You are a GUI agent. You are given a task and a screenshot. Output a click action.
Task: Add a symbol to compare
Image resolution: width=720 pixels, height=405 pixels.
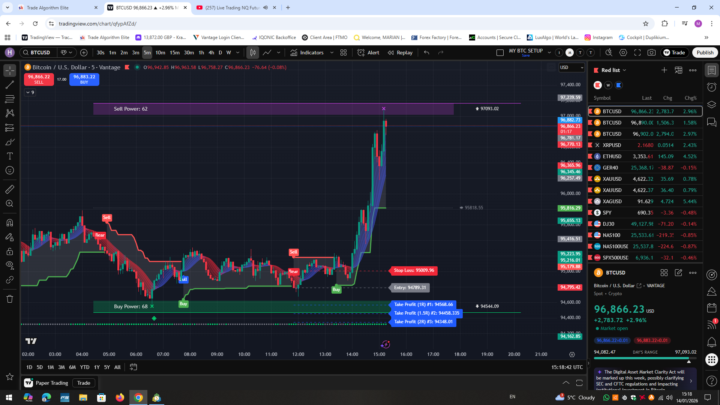(x=84, y=53)
